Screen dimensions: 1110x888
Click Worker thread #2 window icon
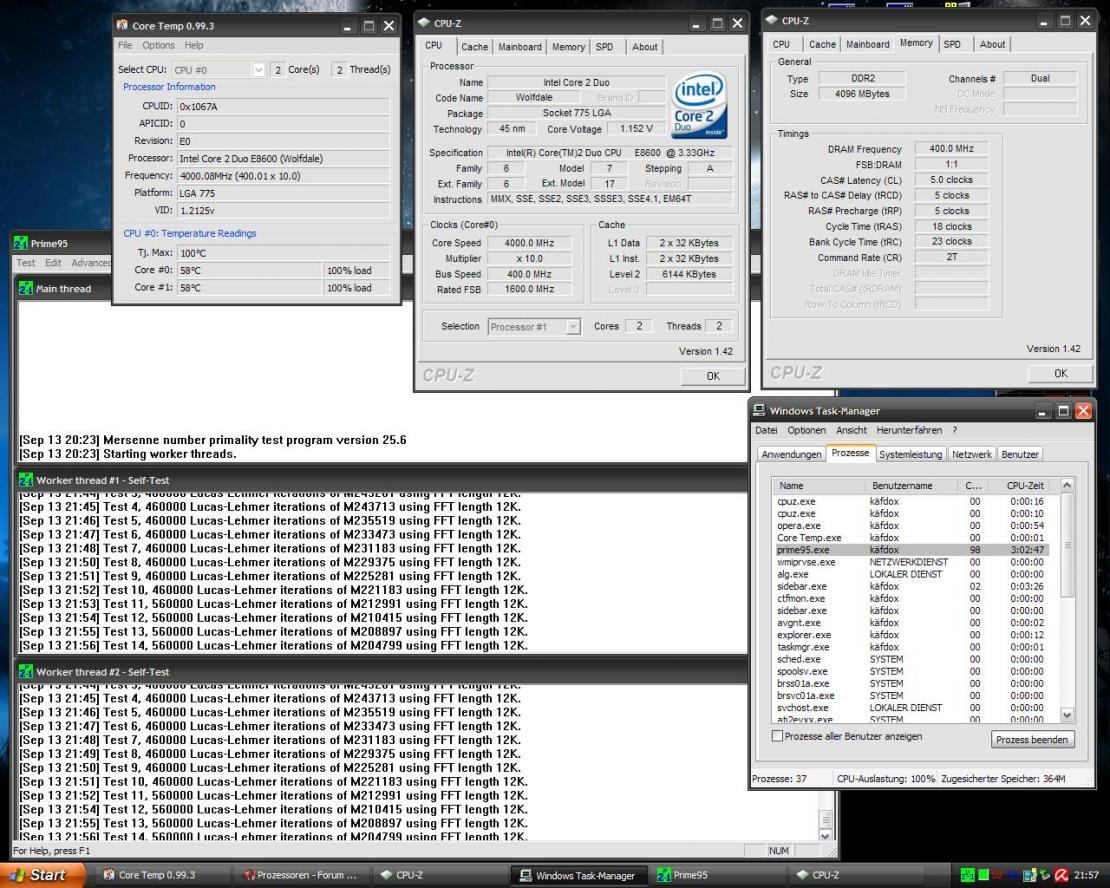coord(25,671)
